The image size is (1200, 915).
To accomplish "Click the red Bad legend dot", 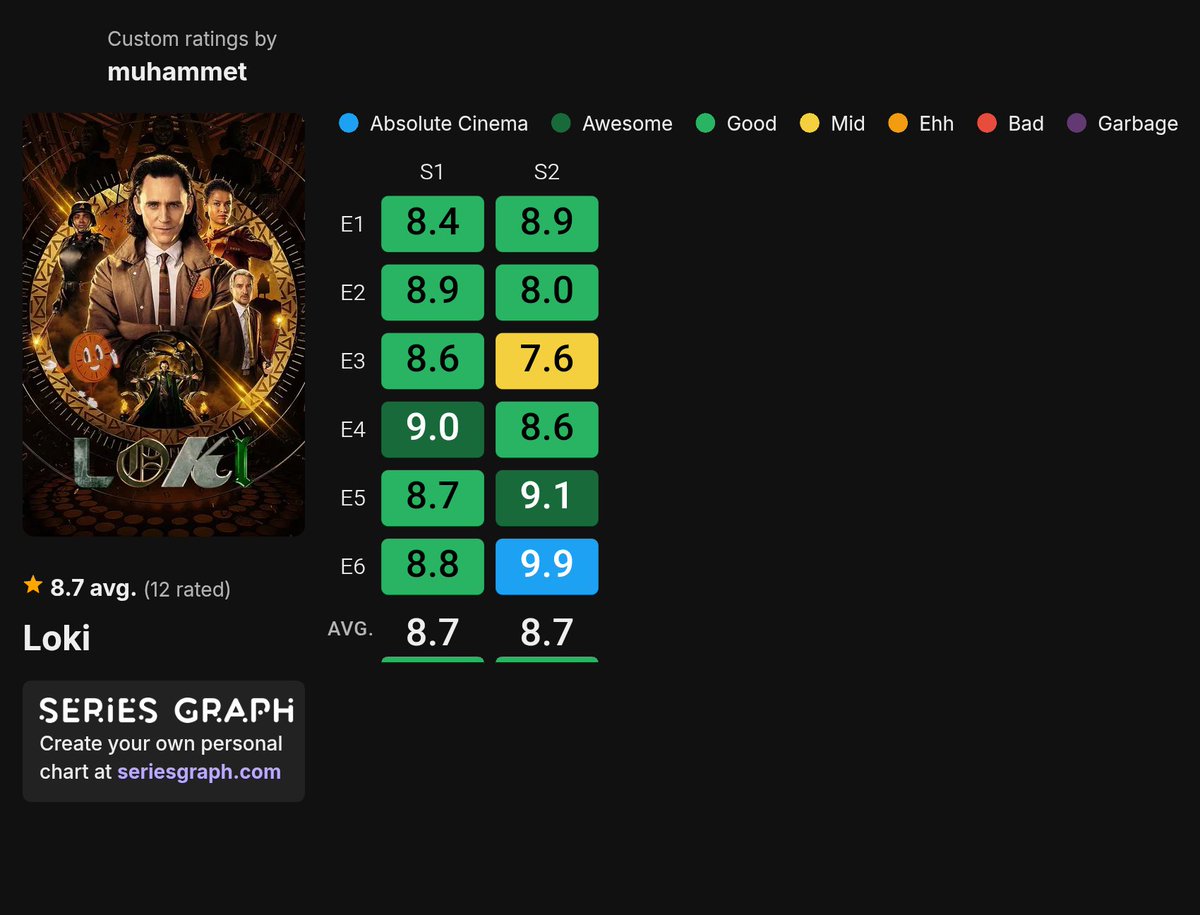I will (987, 124).
